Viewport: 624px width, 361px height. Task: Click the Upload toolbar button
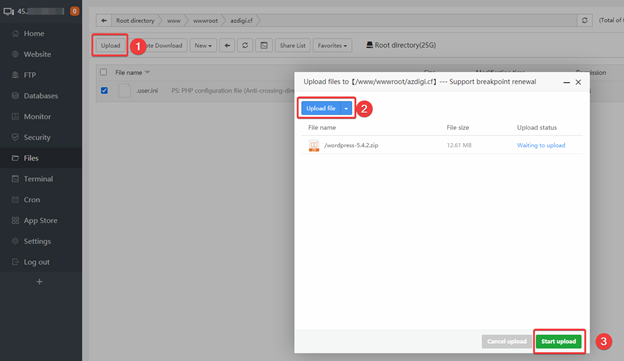[x=110, y=45]
